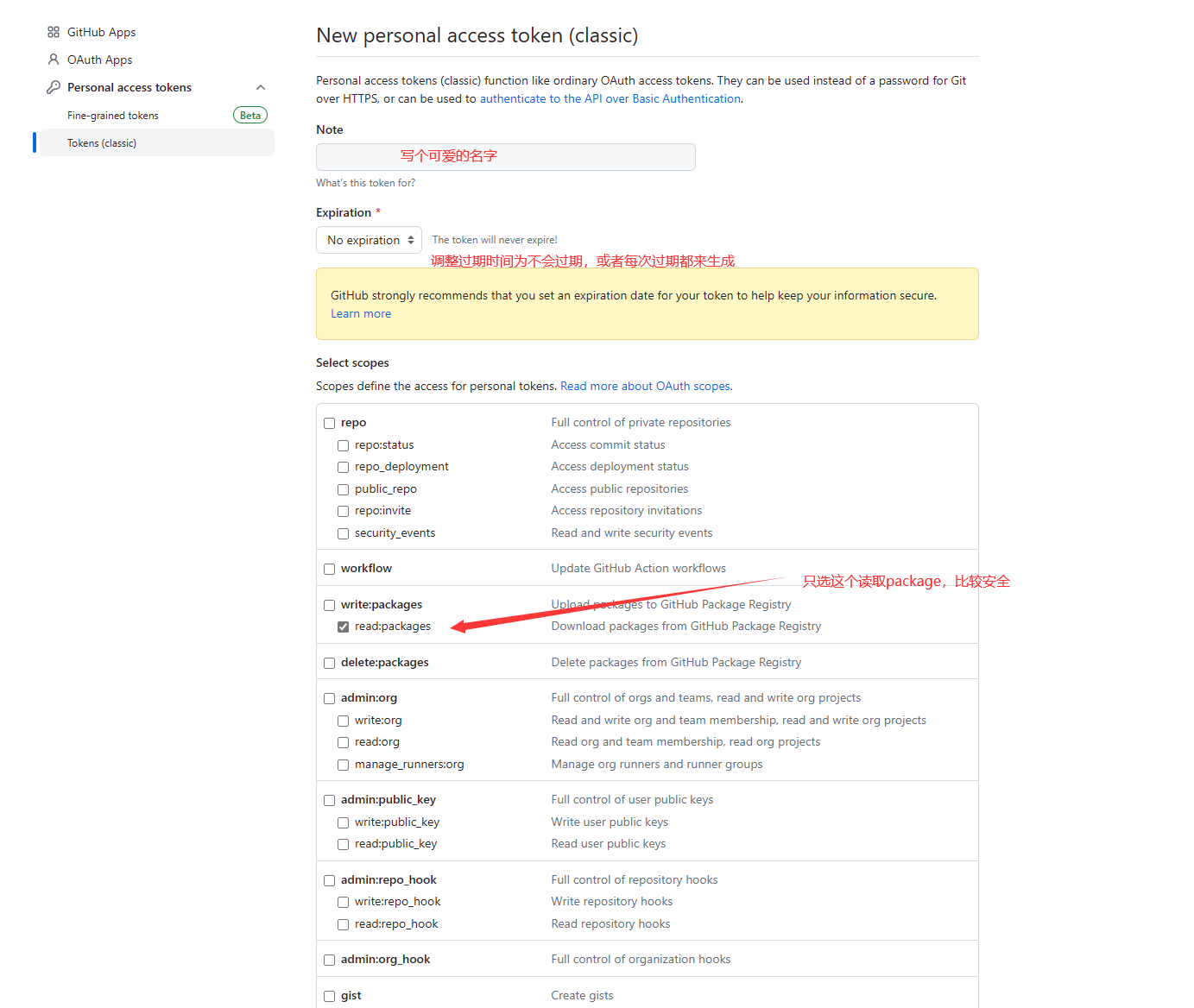This screenshot has width=1194, height=1008.
Task: Click 'Write repository hooks' description
Action: pyautogui.click(x=612, y=901)
